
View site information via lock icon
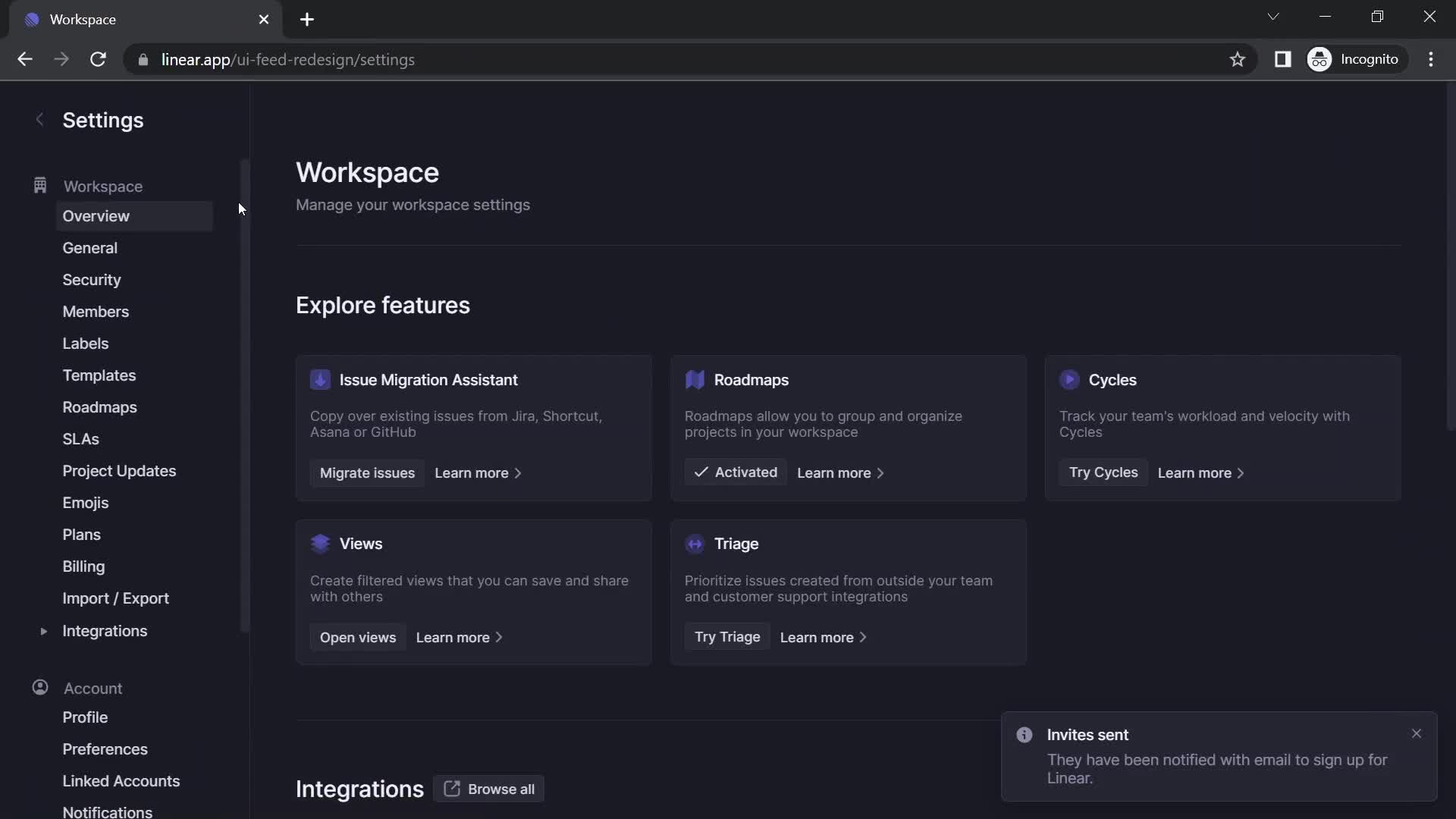pos(143,59)
